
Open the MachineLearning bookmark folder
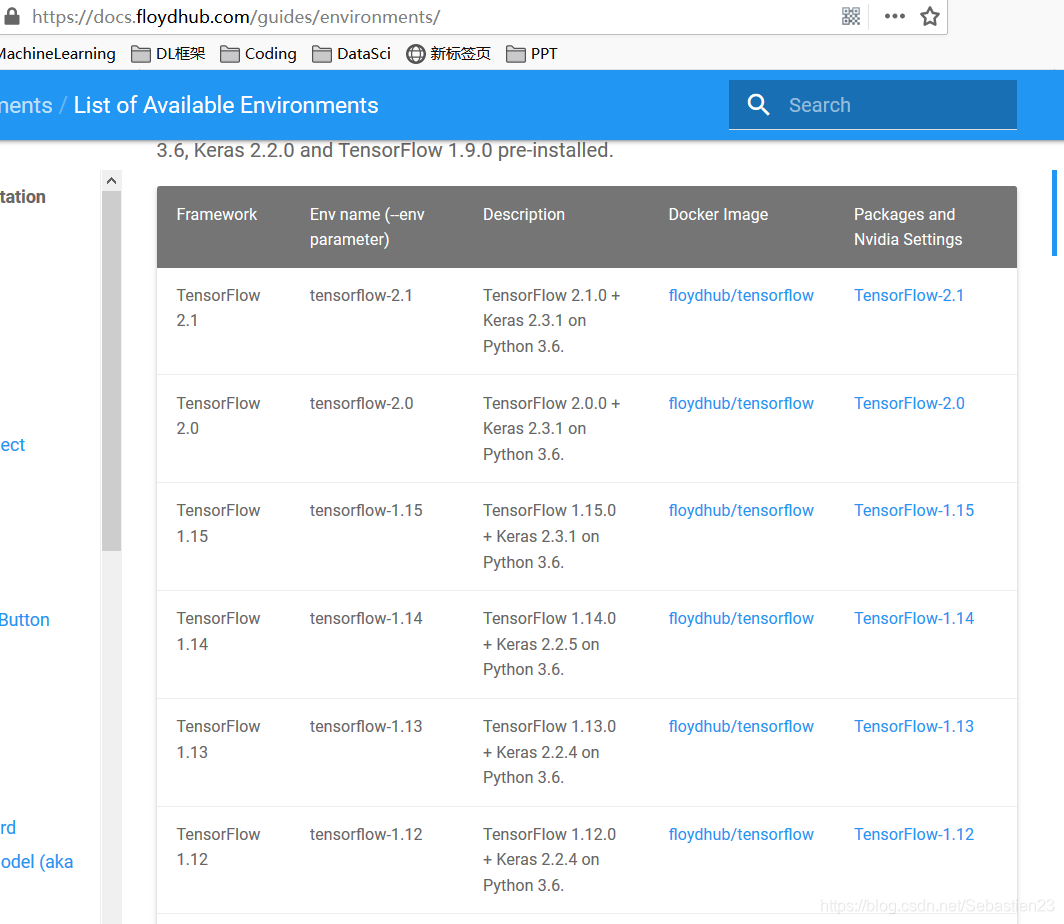58,54
